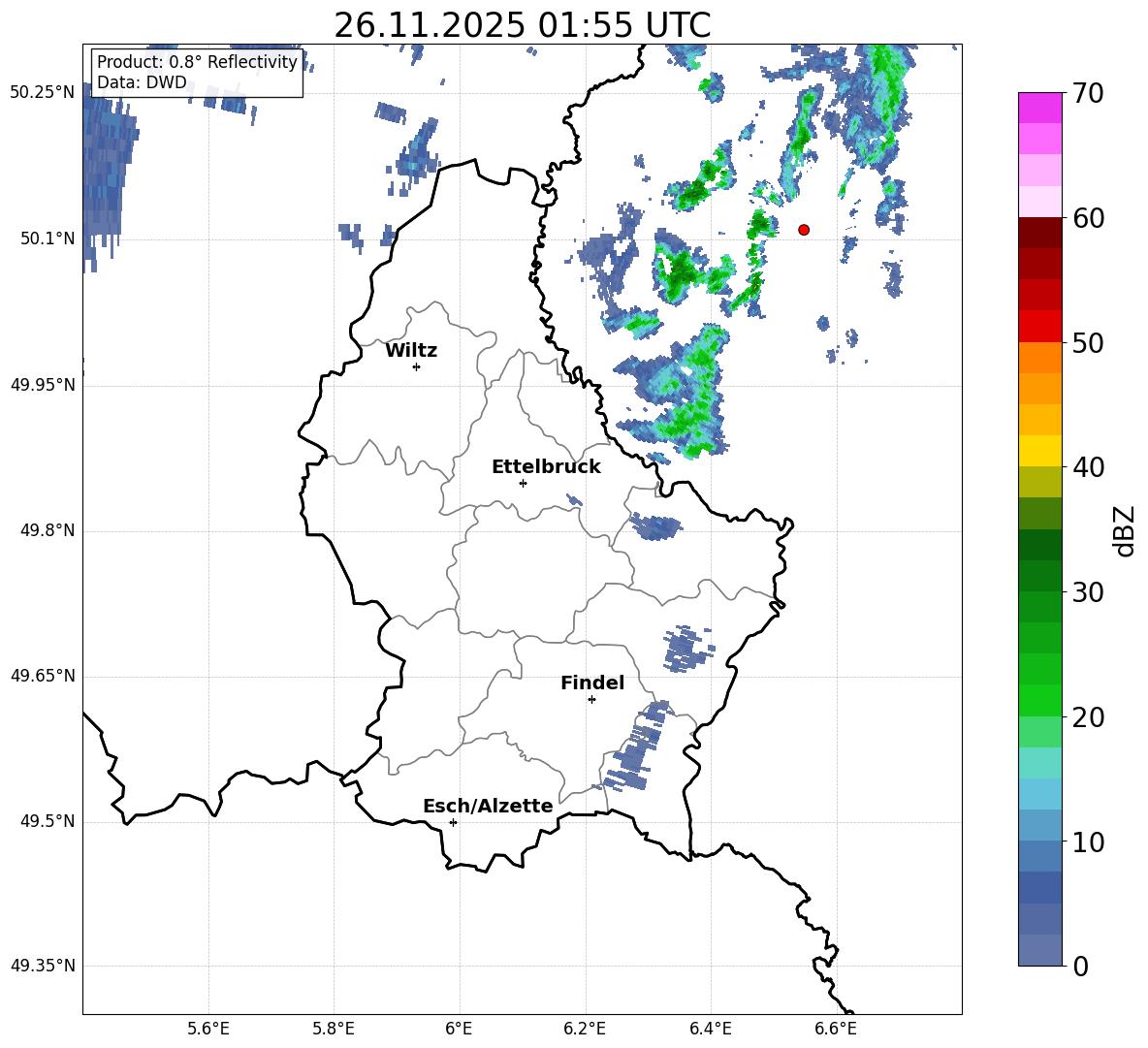Click the yellow 40 dBZ band on colorbar
This screenshot has width=1148, height=1048.
click(1039, 451)
